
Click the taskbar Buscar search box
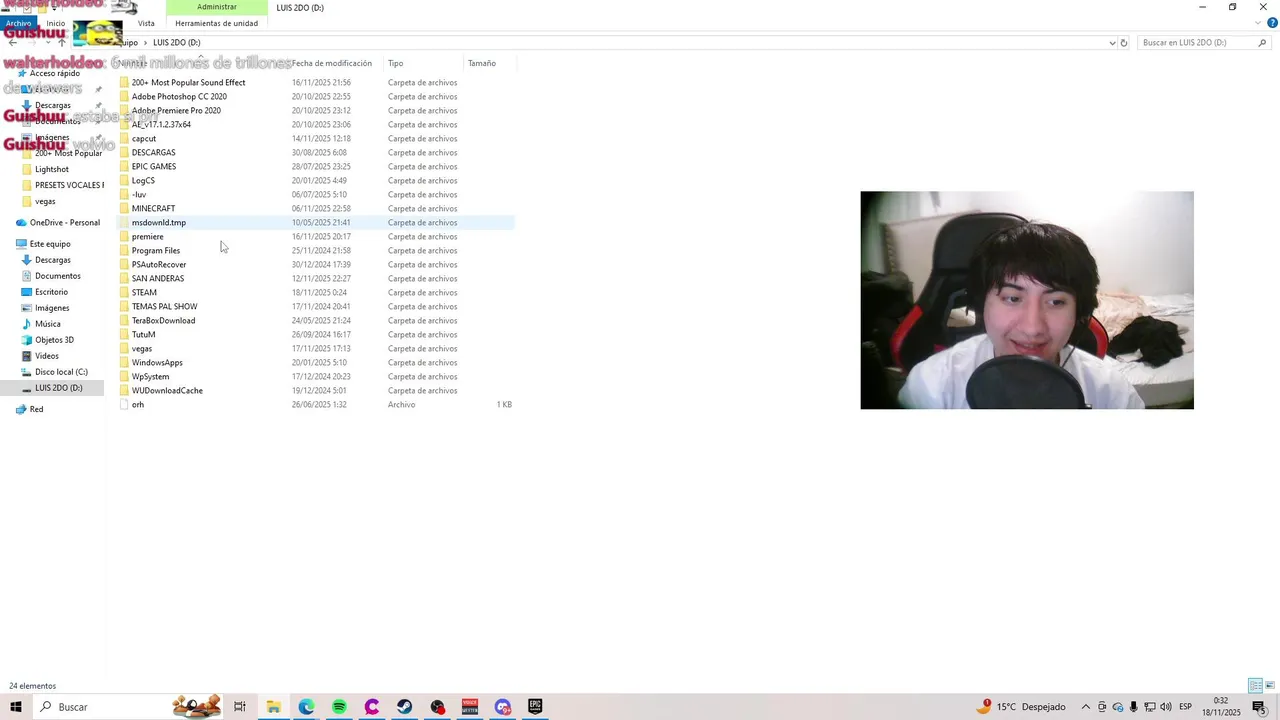(104, 707)
